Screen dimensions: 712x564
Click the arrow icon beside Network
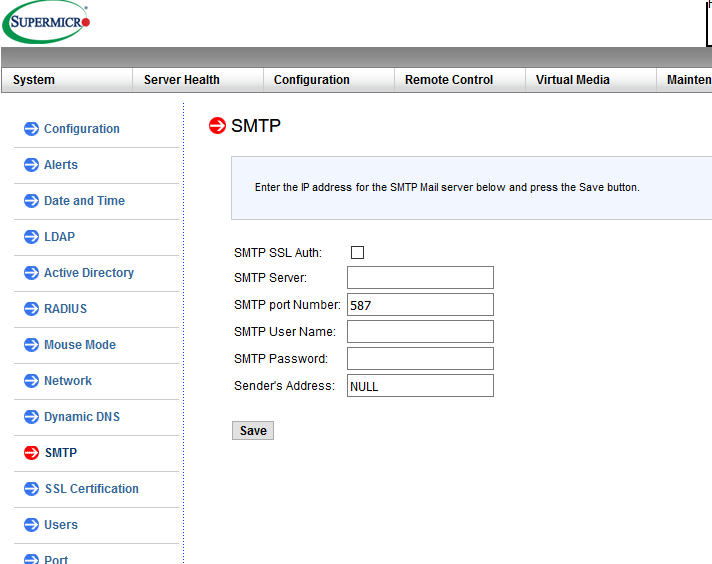[31, 381]
